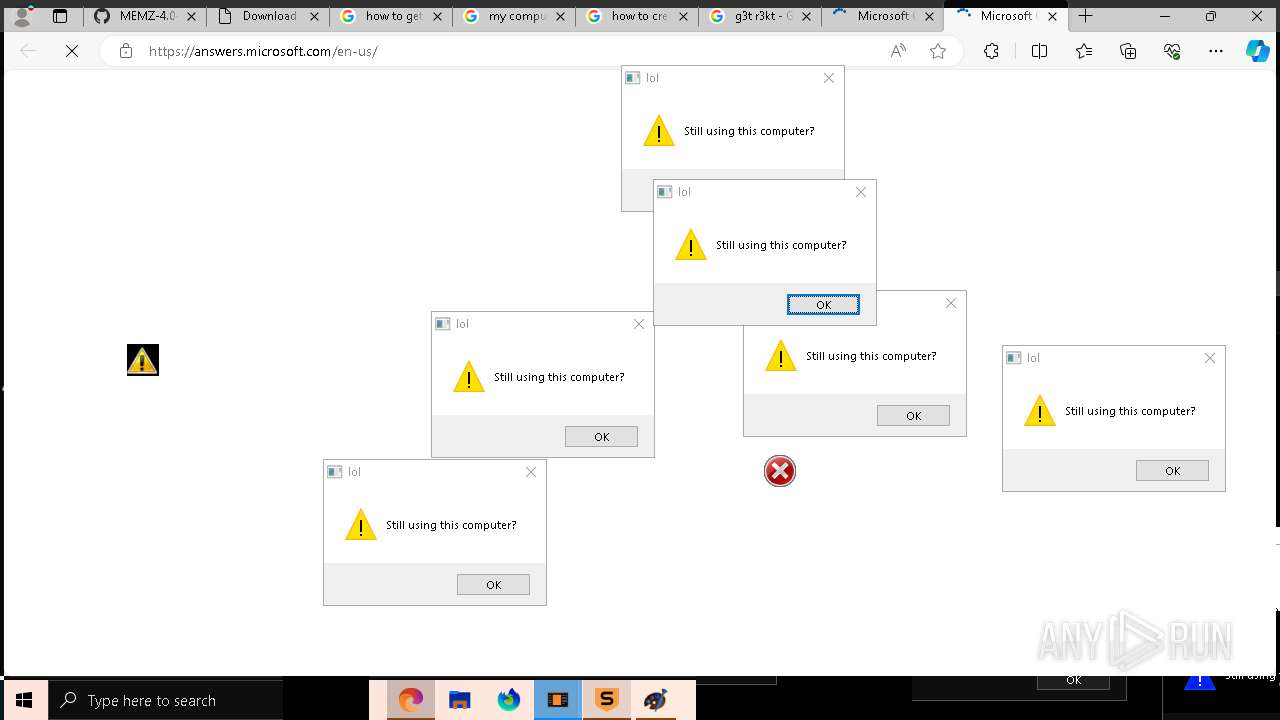Close the "my compu" tab
The height and width of the screenshot is (720, 1280).
(x=560, y=16)
